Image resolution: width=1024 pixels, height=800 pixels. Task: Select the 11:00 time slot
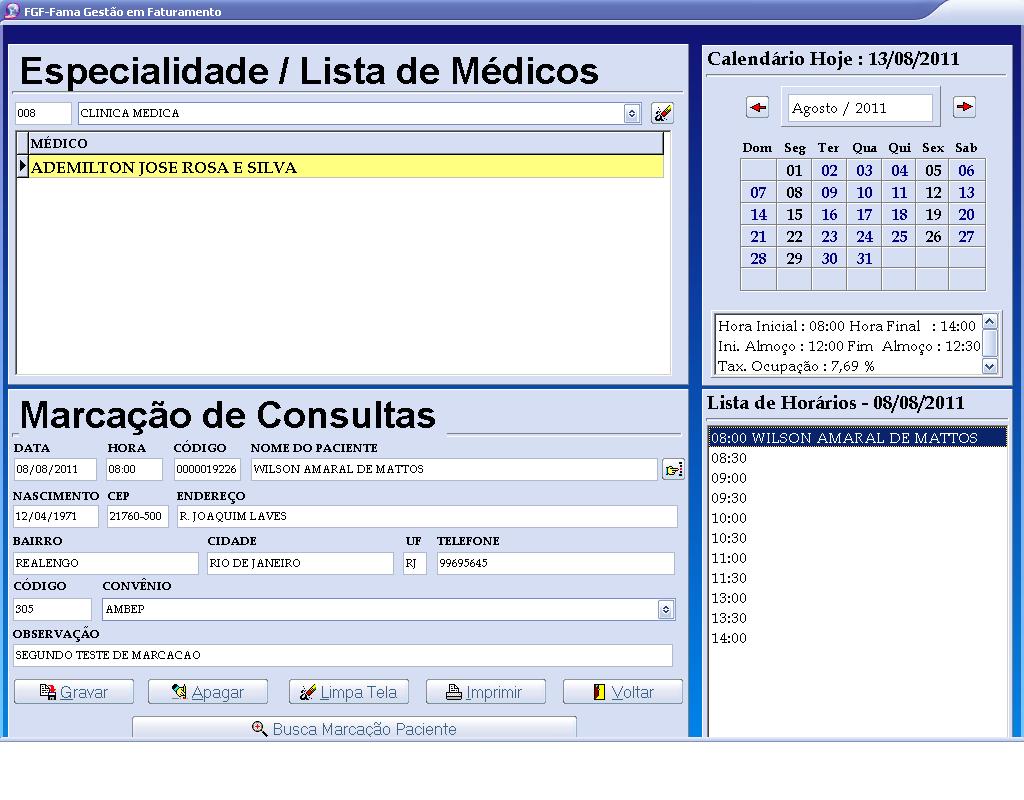[857, 558]
